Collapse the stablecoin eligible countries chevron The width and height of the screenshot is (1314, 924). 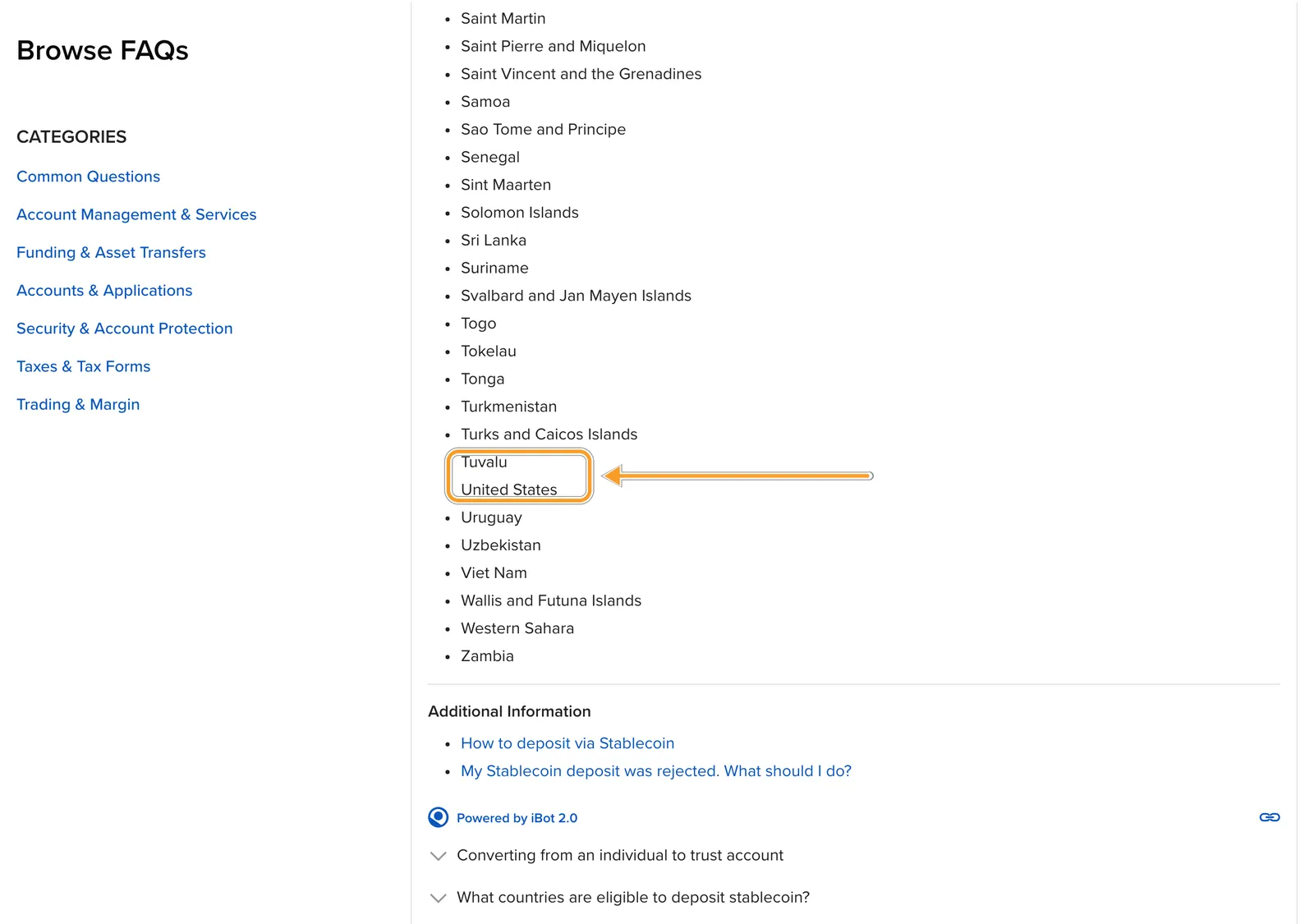(439, 898)
